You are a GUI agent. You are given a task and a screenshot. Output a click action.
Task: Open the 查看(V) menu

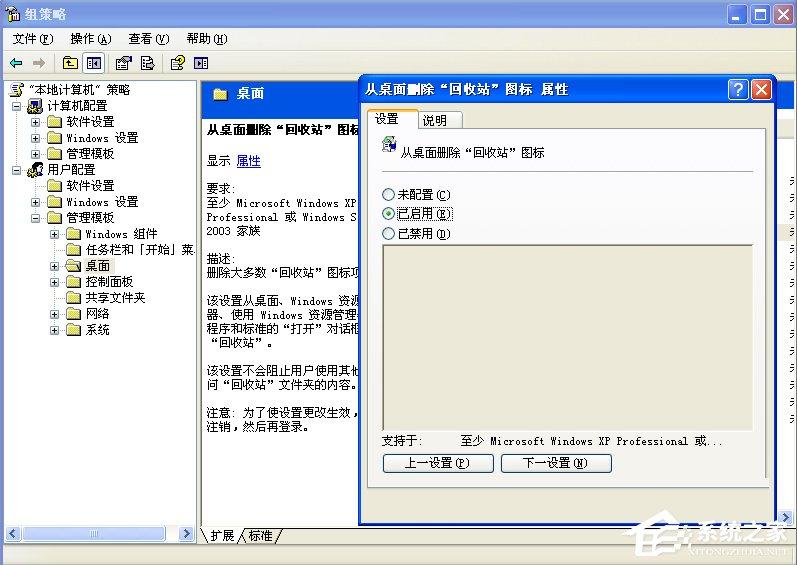149,39
